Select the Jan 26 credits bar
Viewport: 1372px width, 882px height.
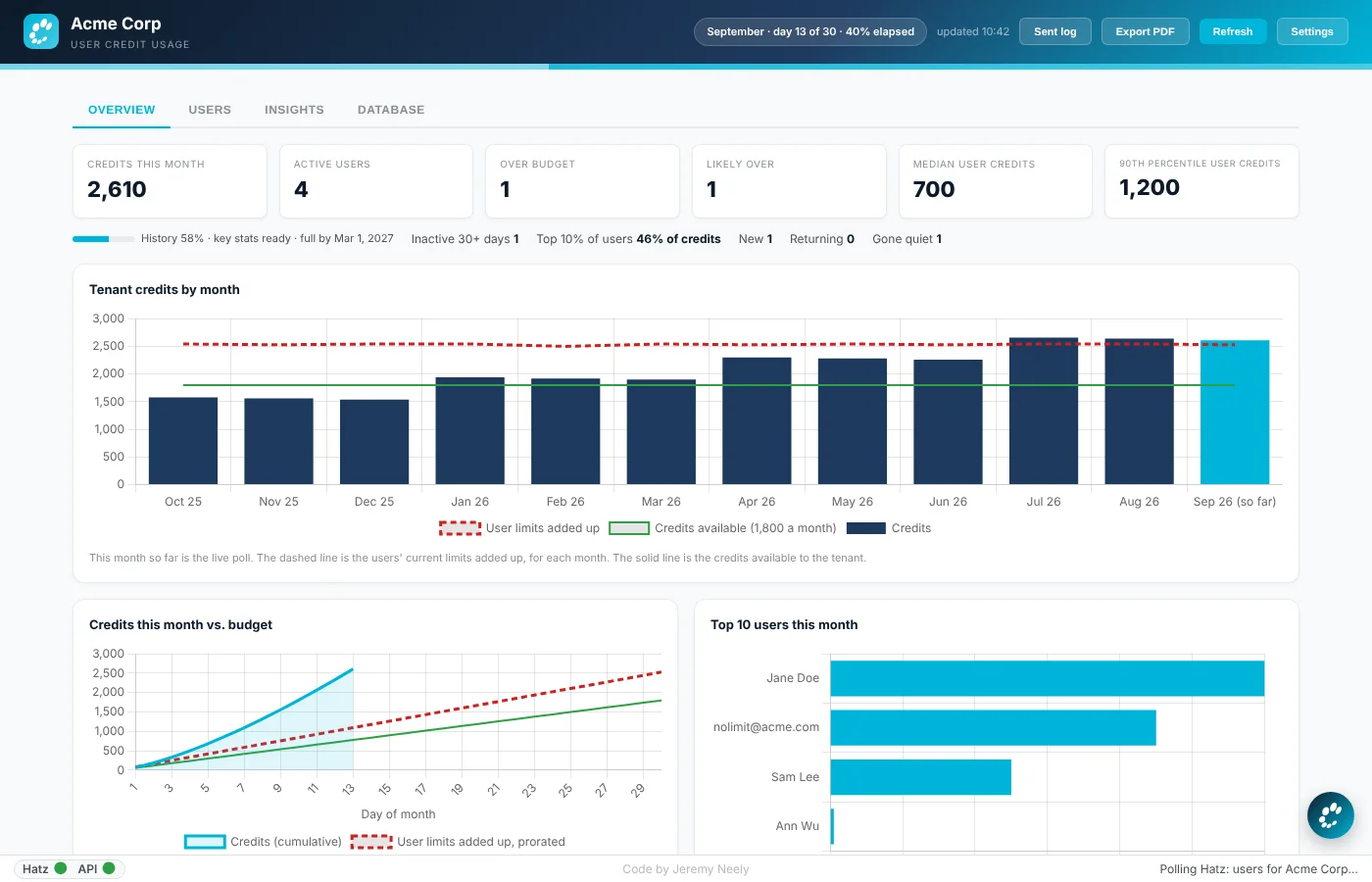(x=470, y=431)
